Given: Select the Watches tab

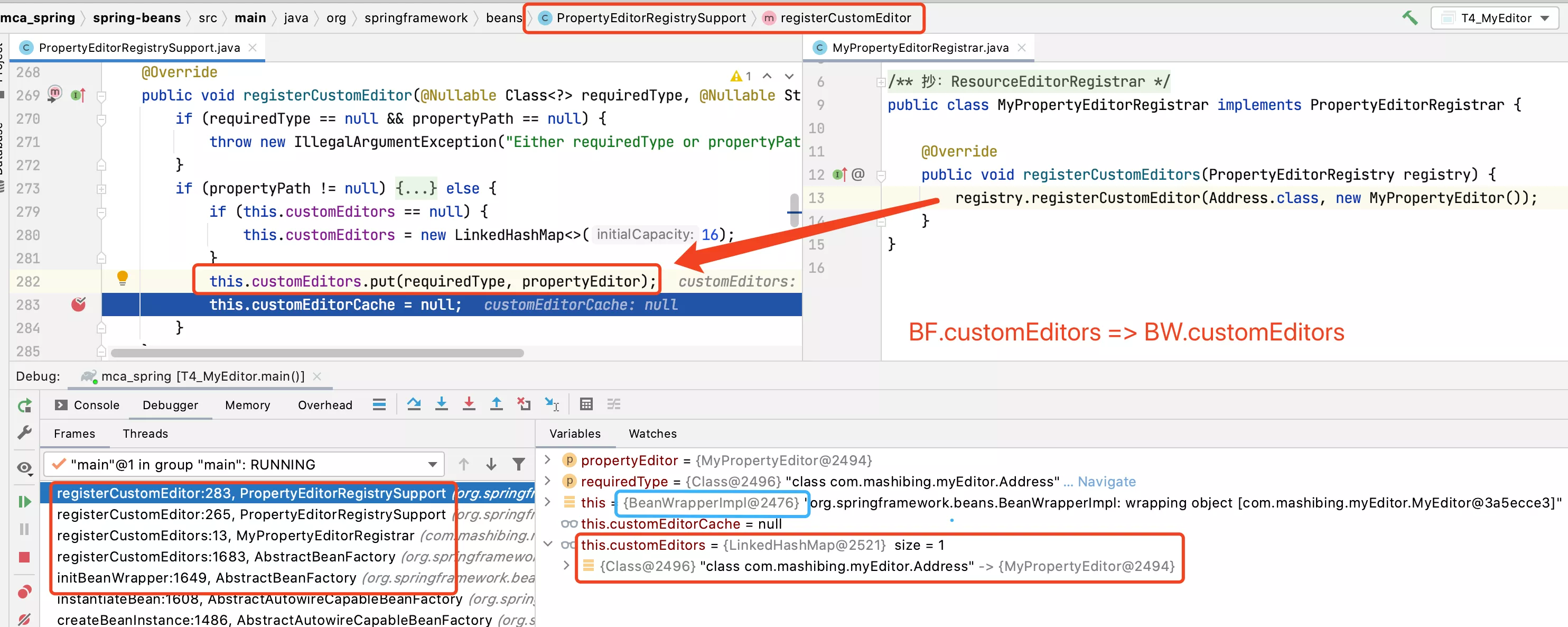Looking at the screenshot, I should click(652, 433).
